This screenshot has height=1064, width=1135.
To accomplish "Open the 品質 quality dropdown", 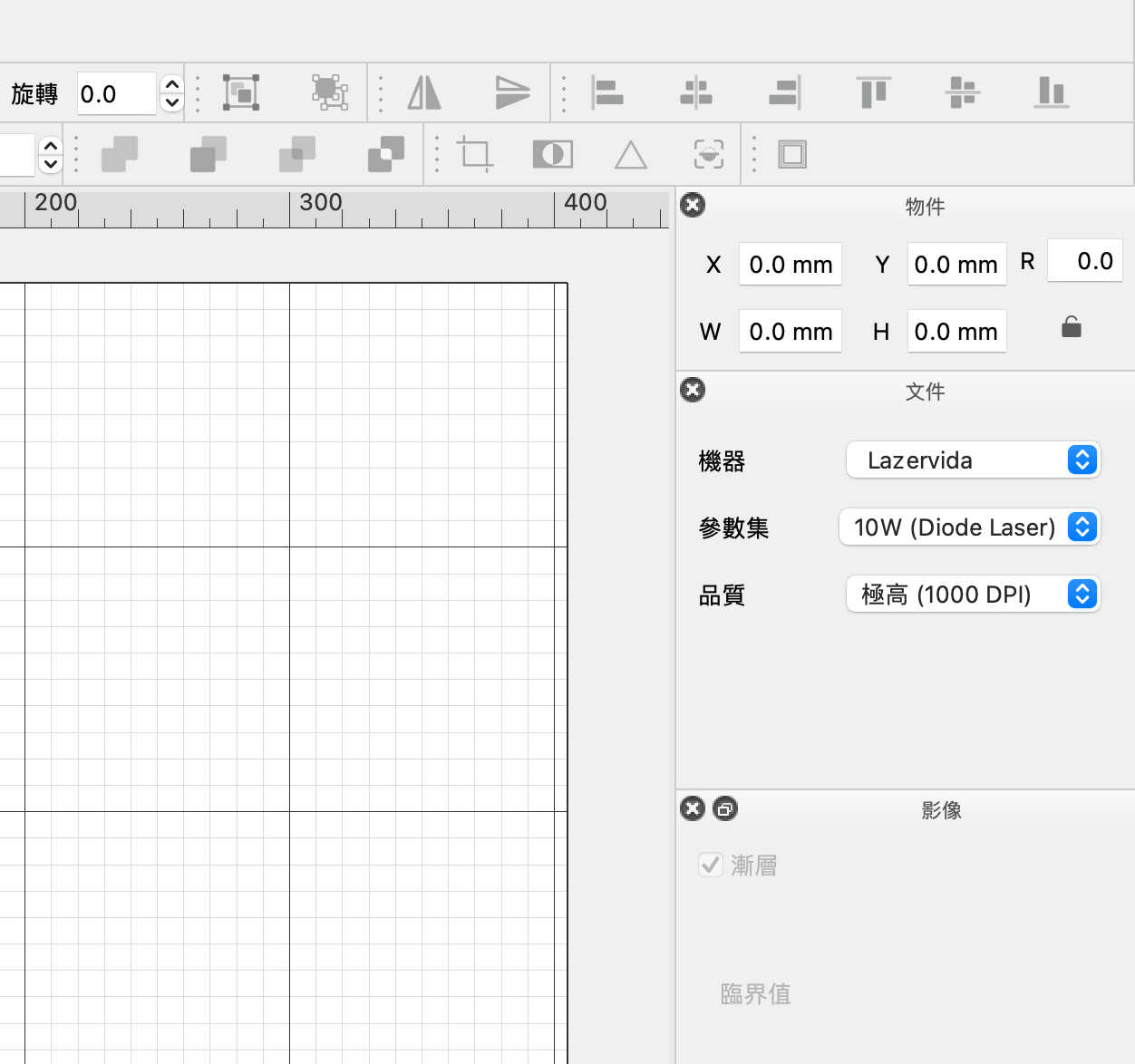I will [x=973, y=594].
